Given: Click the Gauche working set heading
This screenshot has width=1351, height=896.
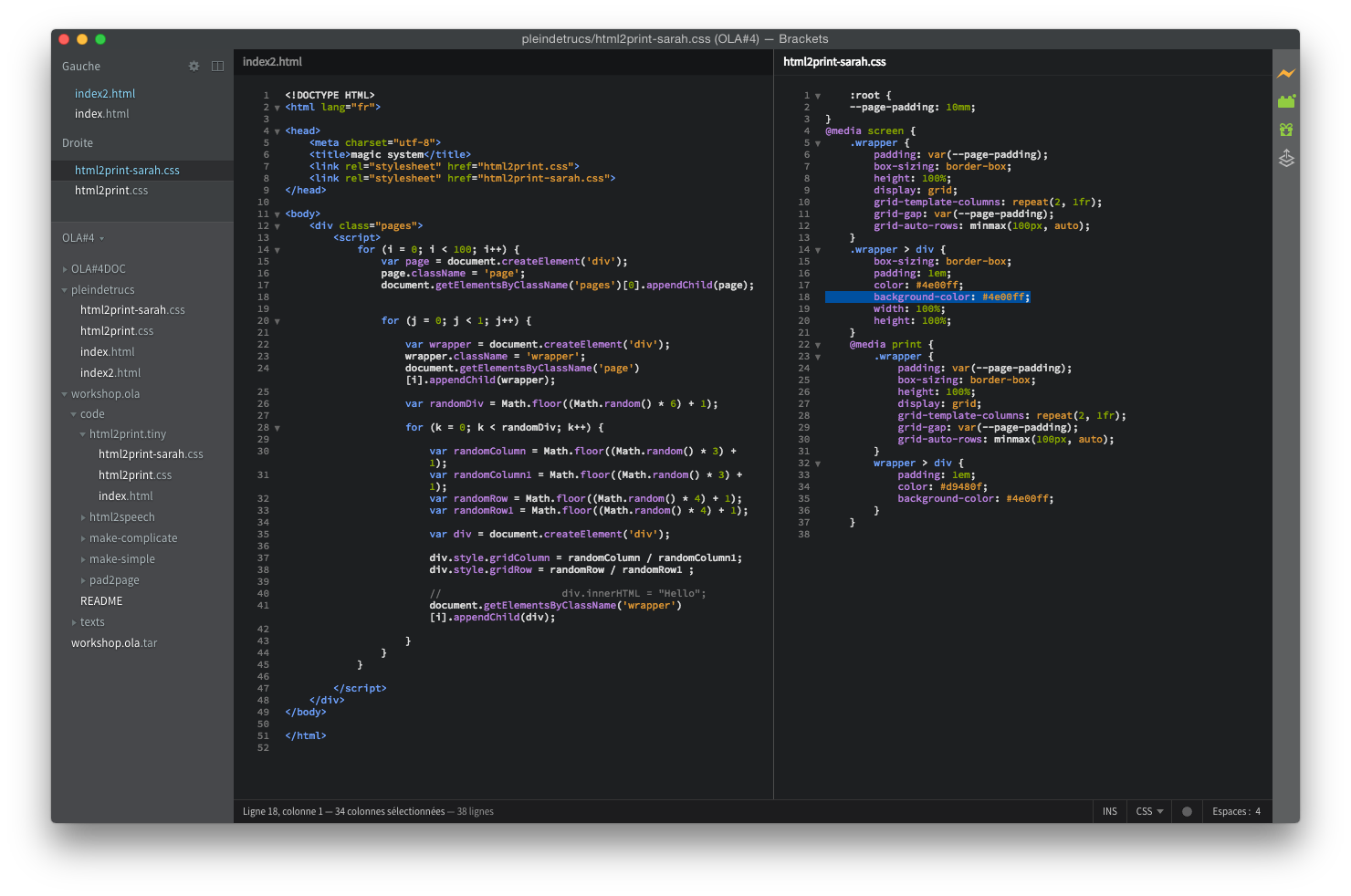Looking at the screenshot, I should (81, 67).
